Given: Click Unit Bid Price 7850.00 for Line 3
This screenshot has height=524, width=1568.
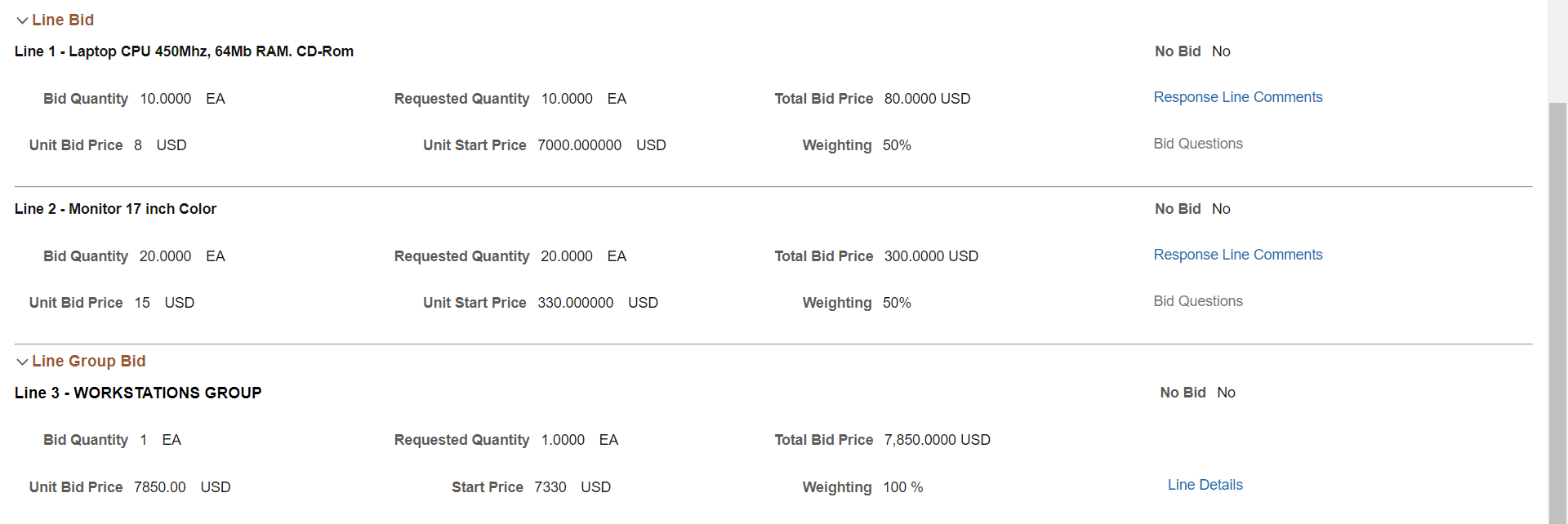Looking at the screenshot, I should 160,486.
